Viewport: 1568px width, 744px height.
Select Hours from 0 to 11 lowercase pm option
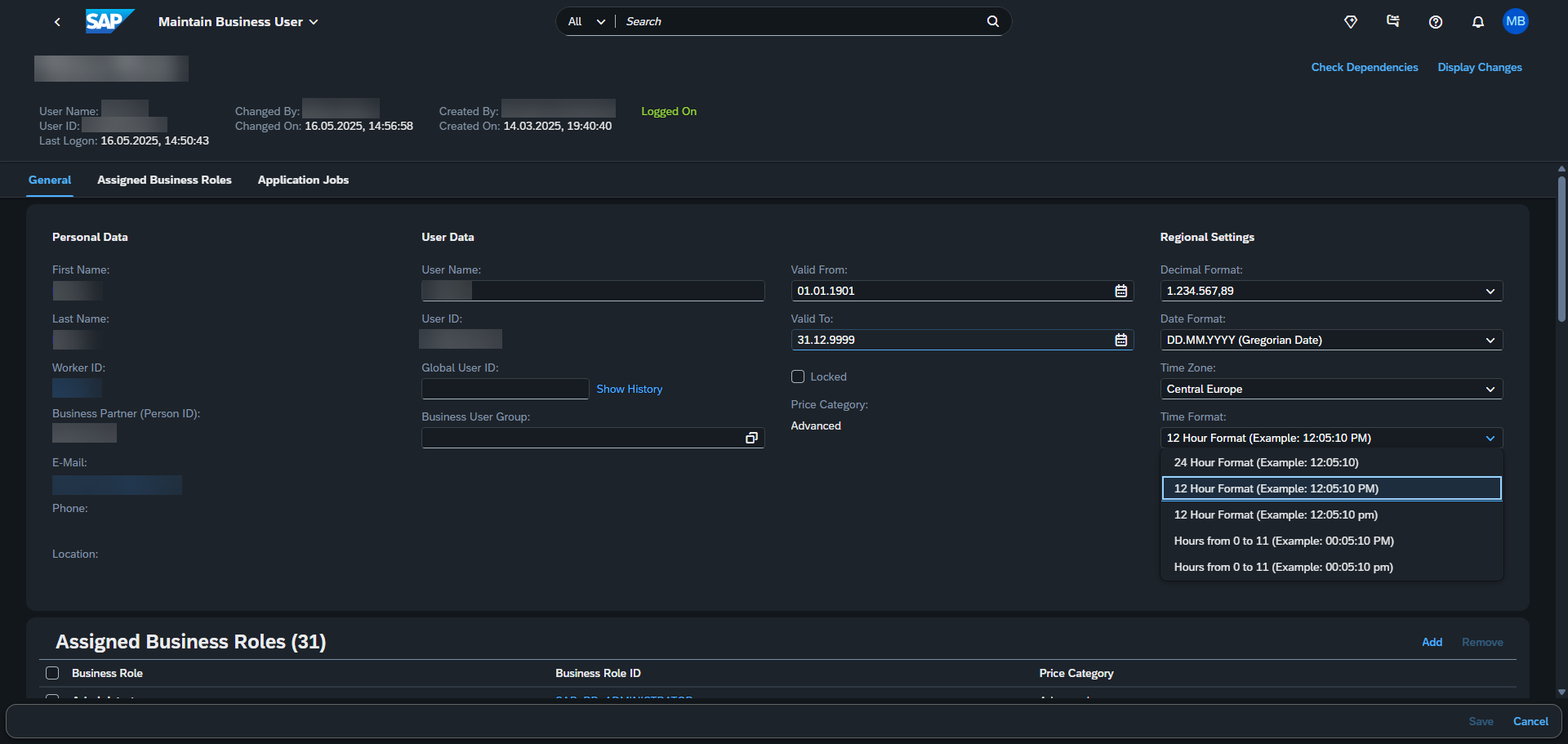click(1331, 567)
